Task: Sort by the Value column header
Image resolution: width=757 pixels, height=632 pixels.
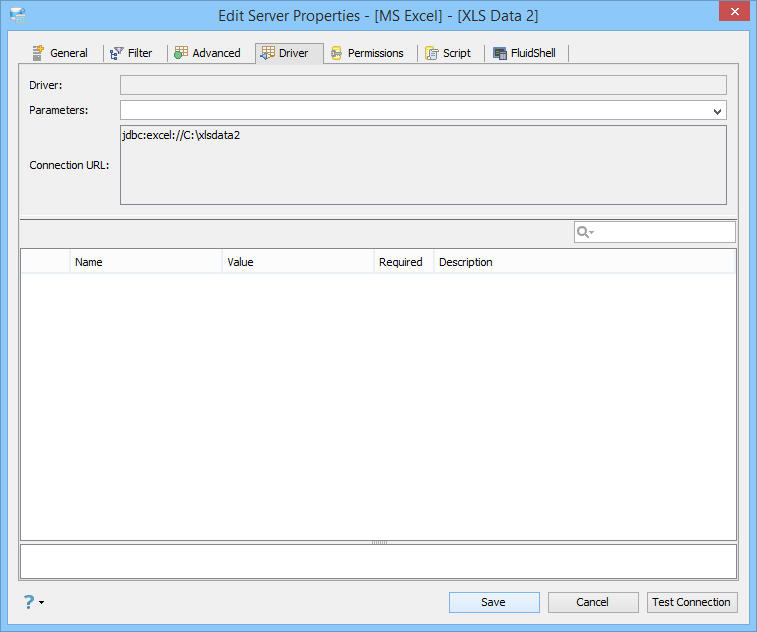Action: [298, 262]
